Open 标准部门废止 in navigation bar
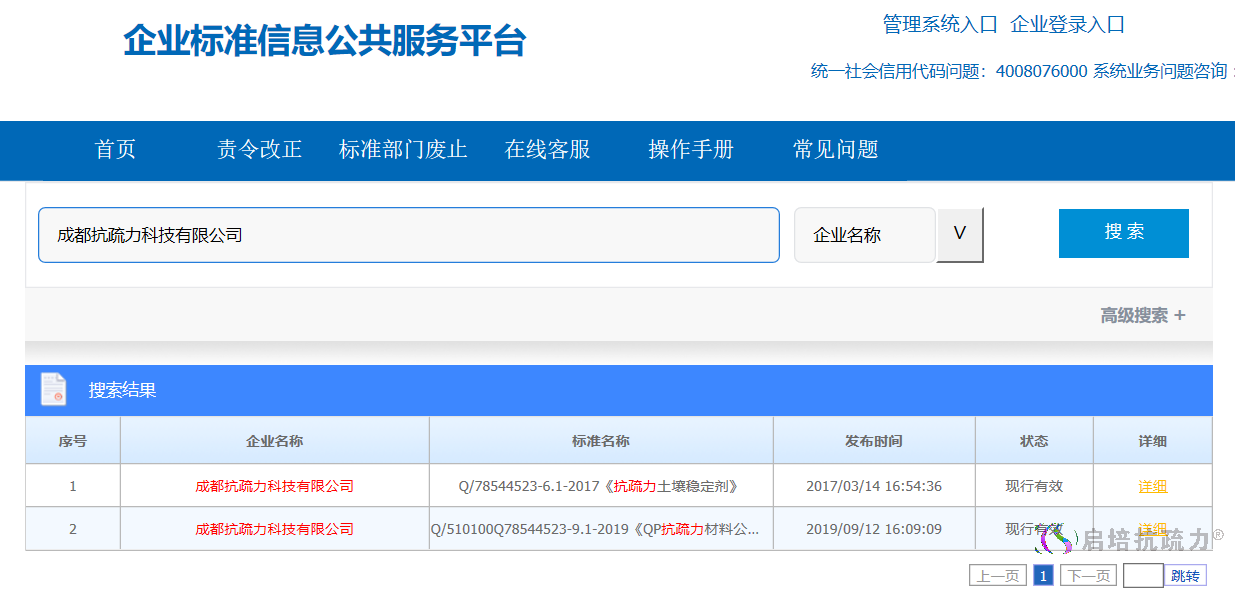 403,150
